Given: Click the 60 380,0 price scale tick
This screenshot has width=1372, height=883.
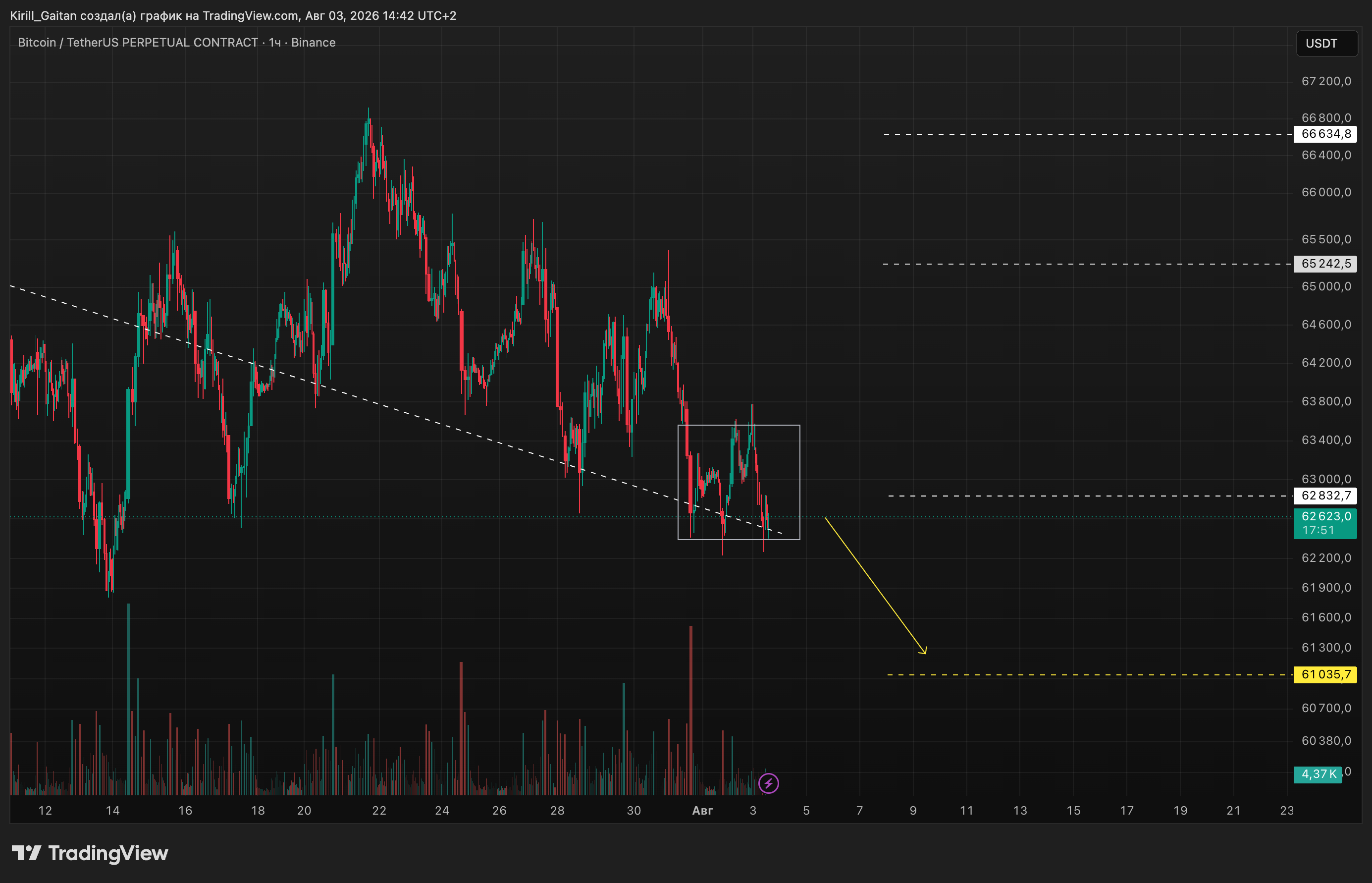Looking at the screenshot, I should coord(1326,741).
